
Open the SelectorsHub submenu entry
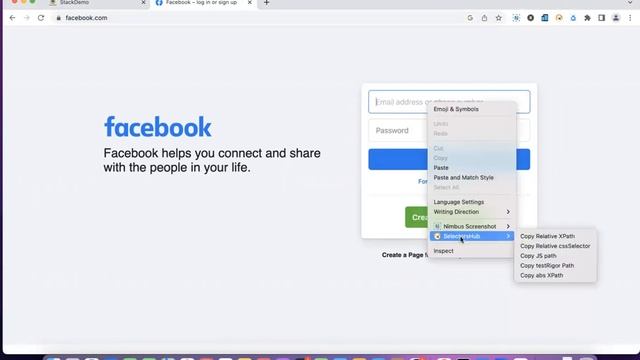(471, 236)
